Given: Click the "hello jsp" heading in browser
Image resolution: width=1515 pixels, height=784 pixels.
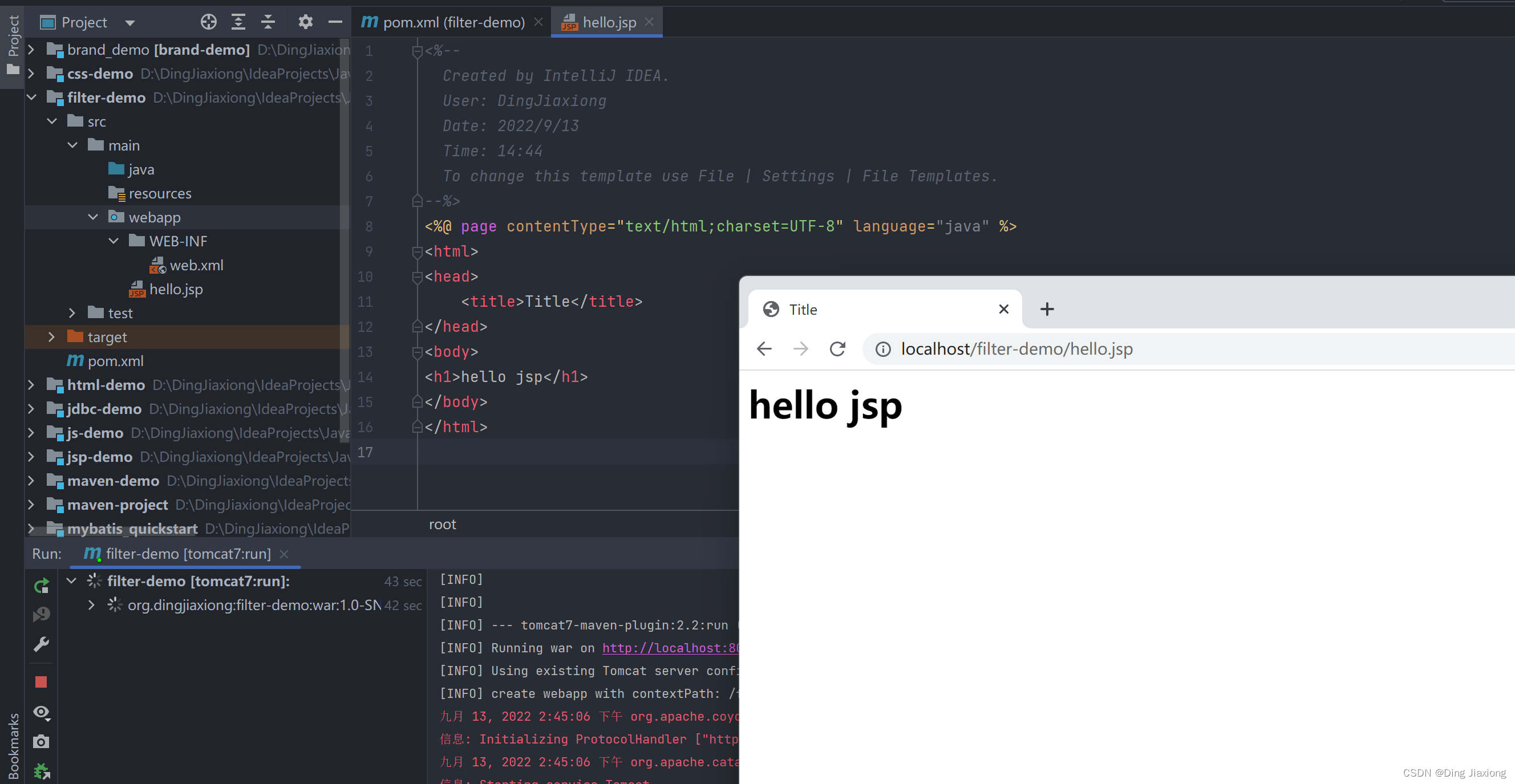Looking at the screenshot, I should click(x=825, y=407).
